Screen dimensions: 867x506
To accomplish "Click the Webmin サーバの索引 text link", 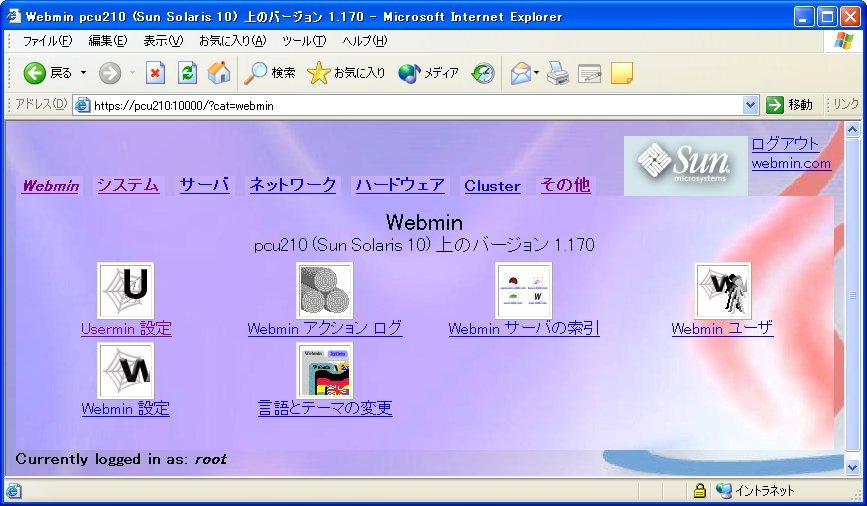I will (524, 328).
